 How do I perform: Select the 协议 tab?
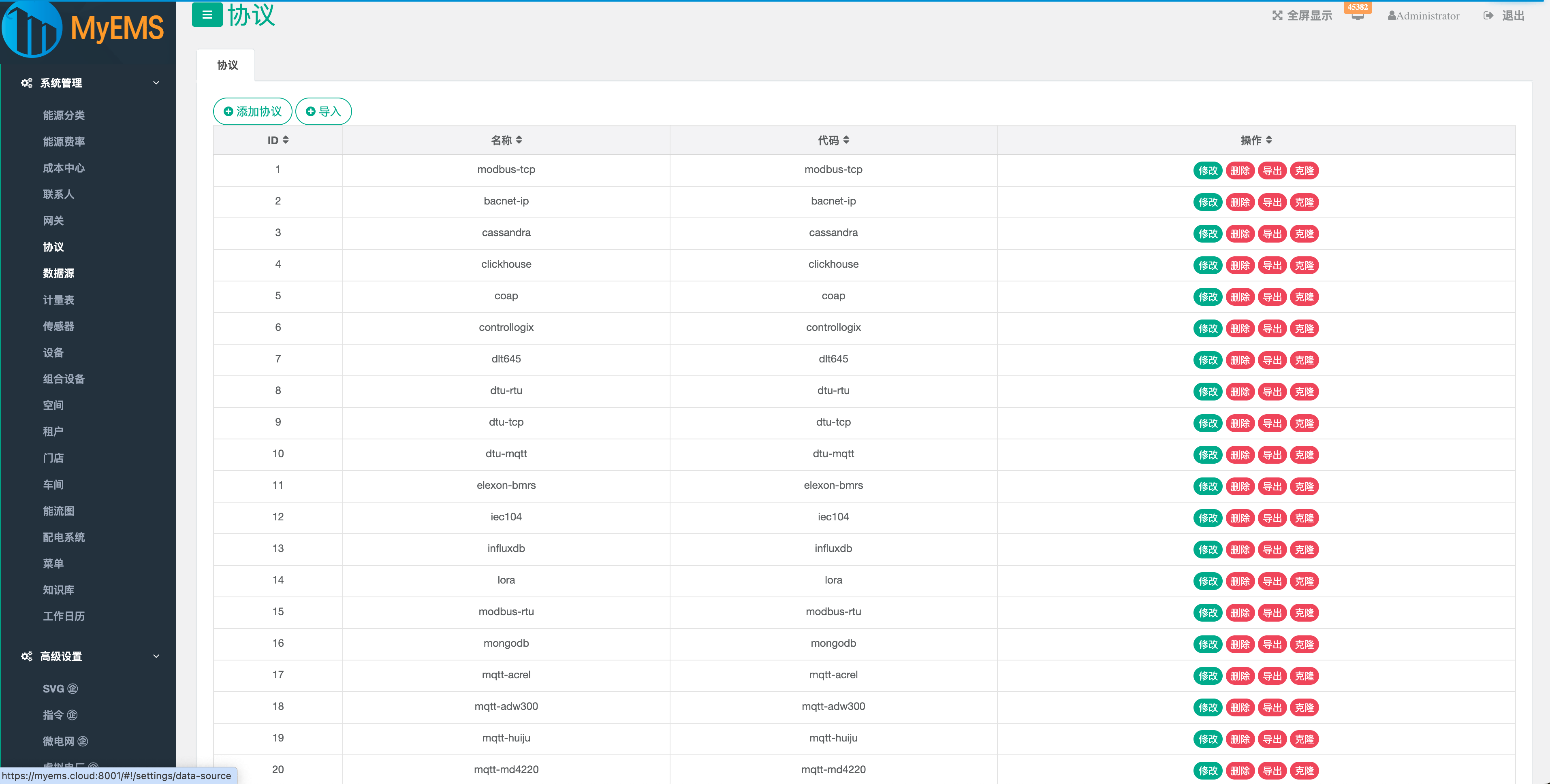pyautogui.click(x=227, y=65)
